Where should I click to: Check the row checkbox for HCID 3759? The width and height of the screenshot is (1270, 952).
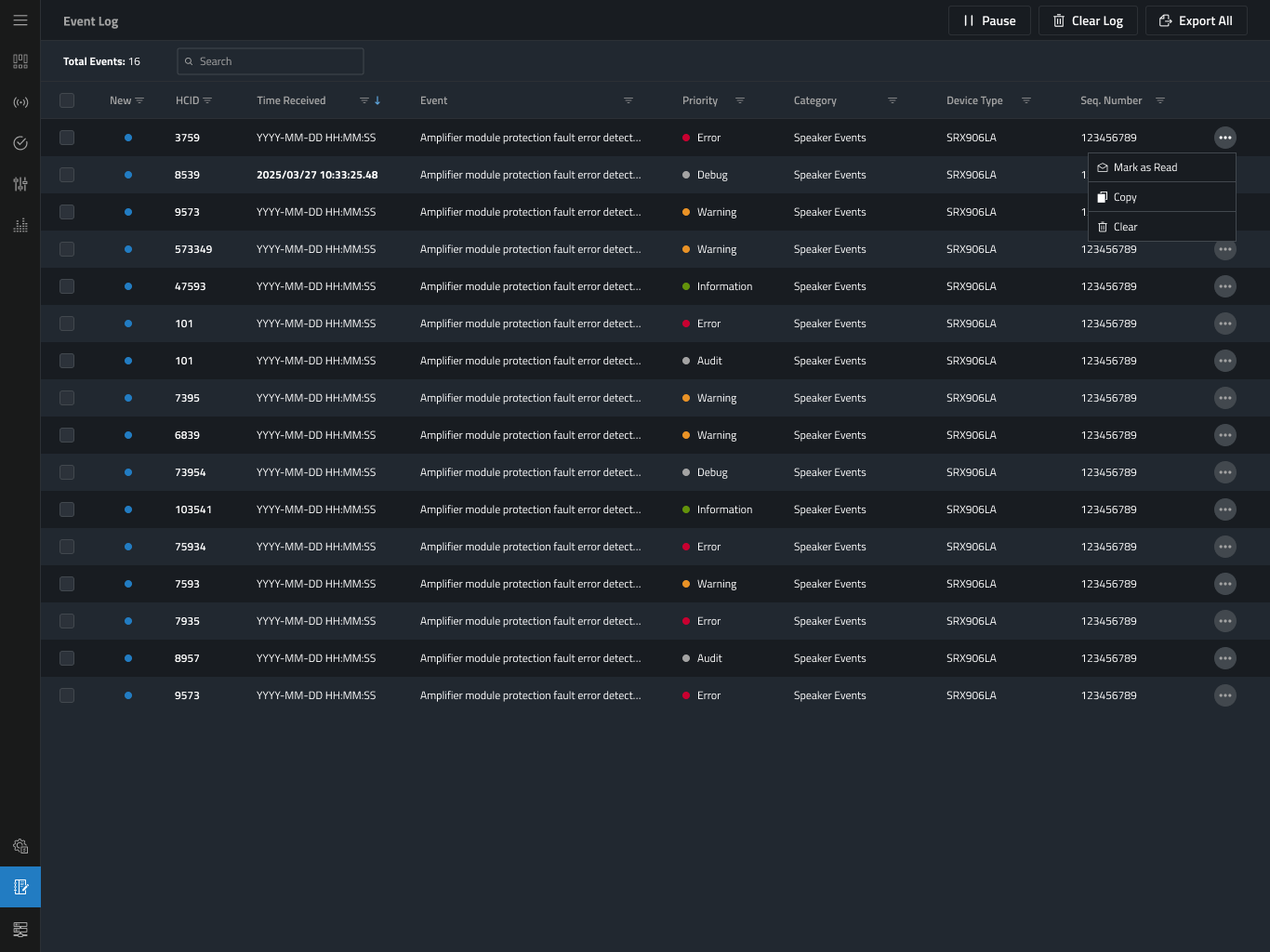pos(67,138)
